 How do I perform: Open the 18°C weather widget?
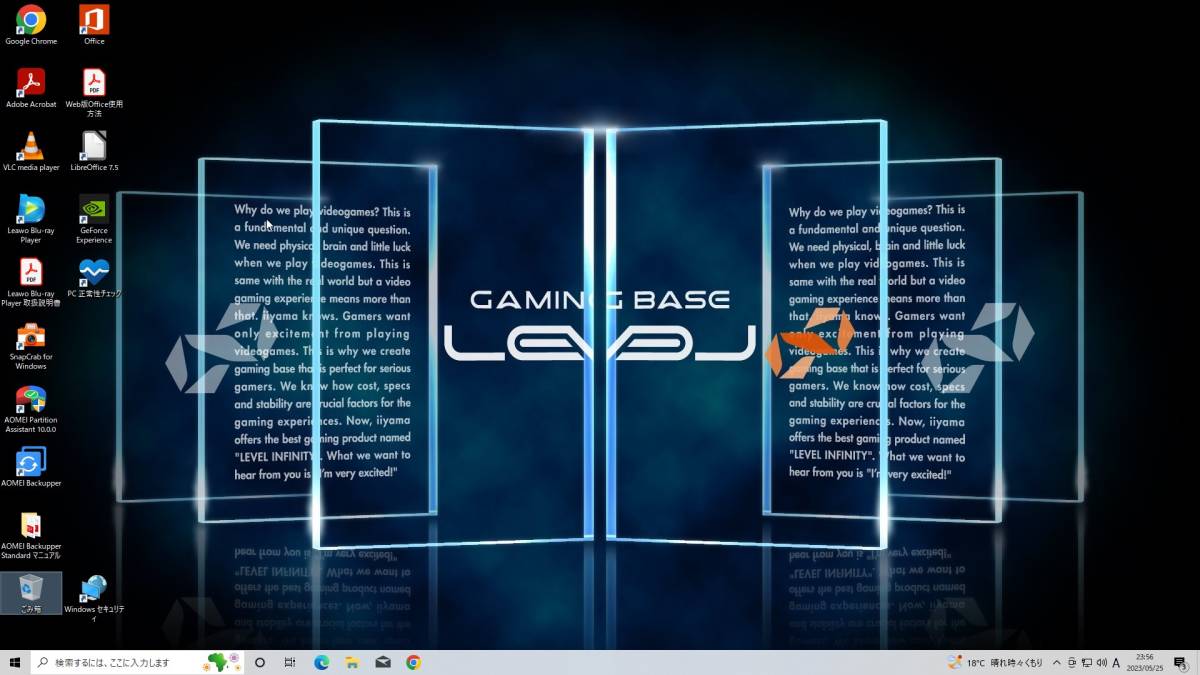coord(995,662)
